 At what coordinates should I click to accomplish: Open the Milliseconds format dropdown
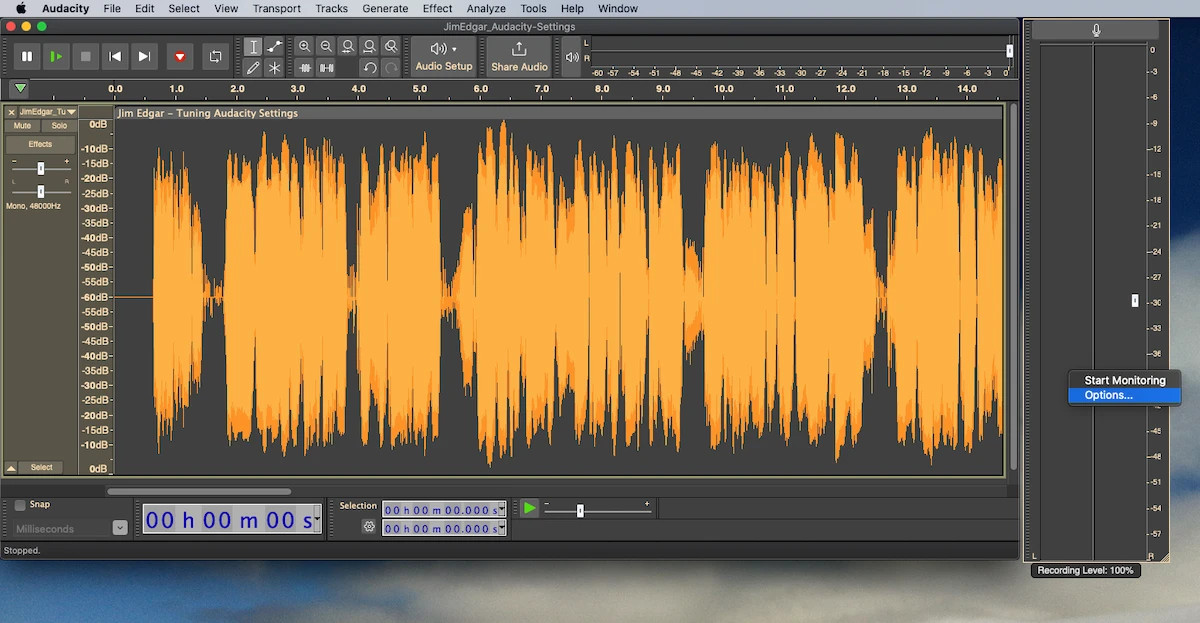[x=120, y=528]
